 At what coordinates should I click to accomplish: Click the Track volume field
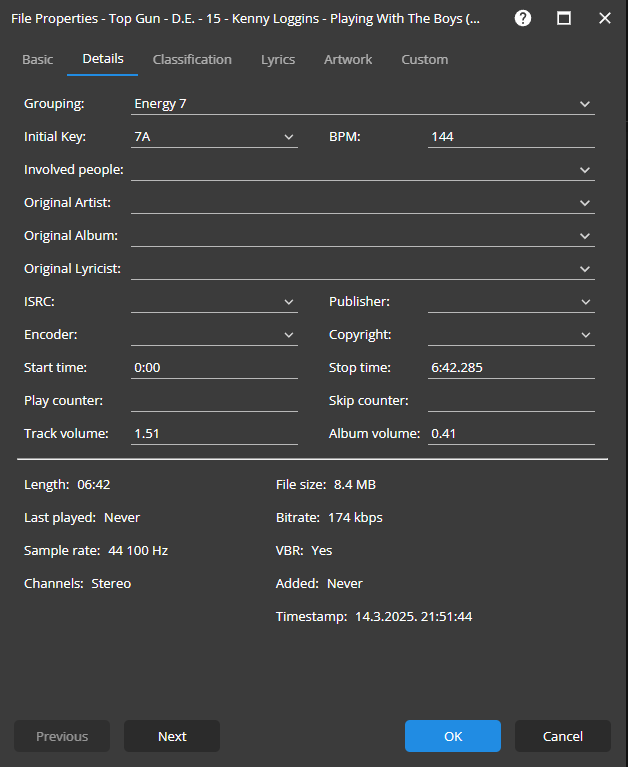point(214,434)
